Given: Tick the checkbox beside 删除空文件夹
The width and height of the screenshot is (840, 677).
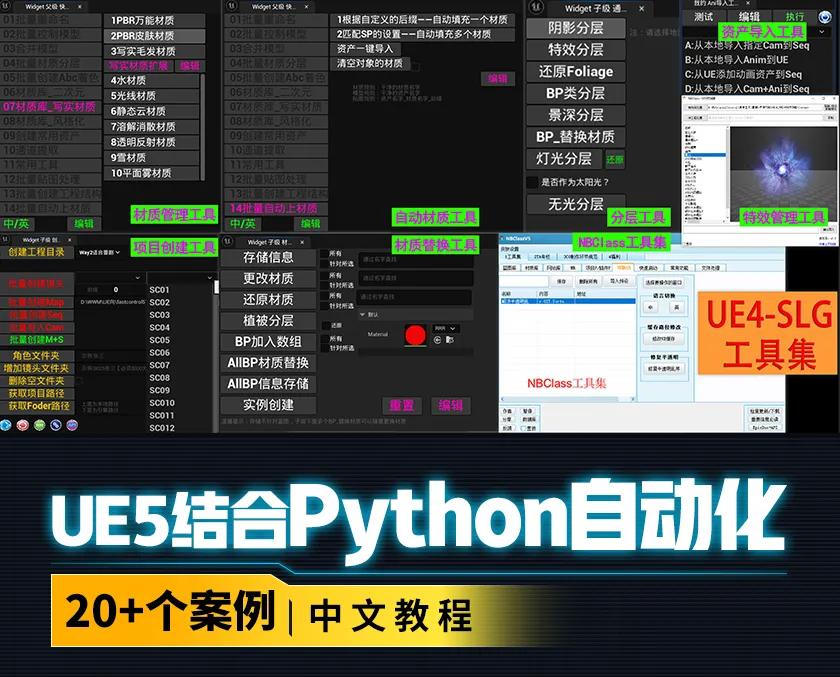Looking at the screenshot, I should point(79,381).
